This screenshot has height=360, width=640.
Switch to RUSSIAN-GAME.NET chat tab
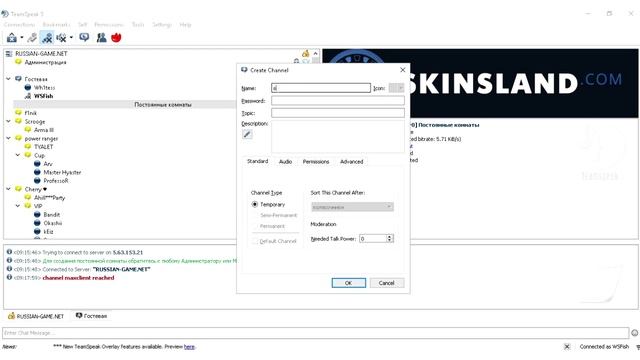coord(36,316)
